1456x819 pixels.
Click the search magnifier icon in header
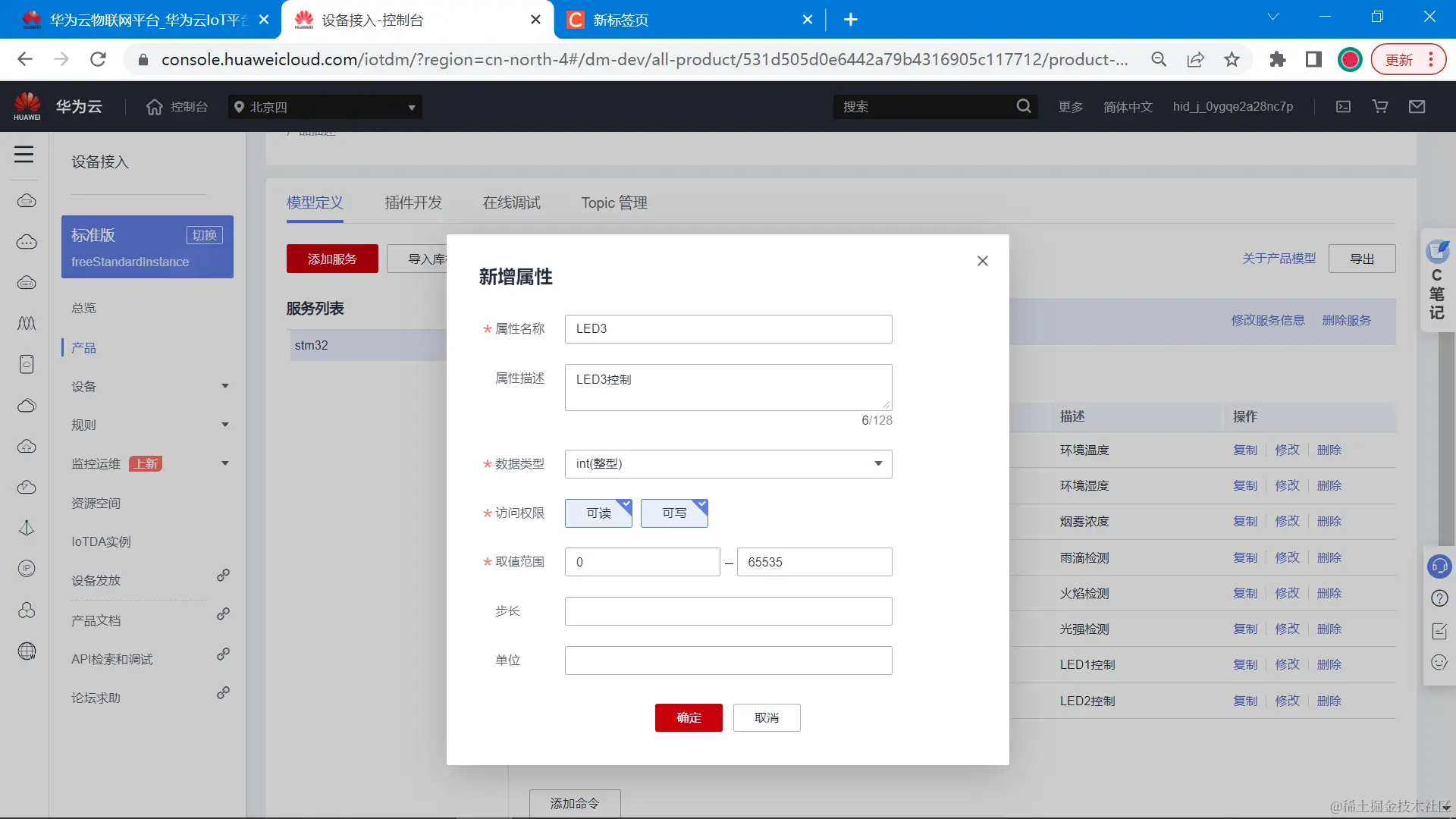pos(1024,106)
